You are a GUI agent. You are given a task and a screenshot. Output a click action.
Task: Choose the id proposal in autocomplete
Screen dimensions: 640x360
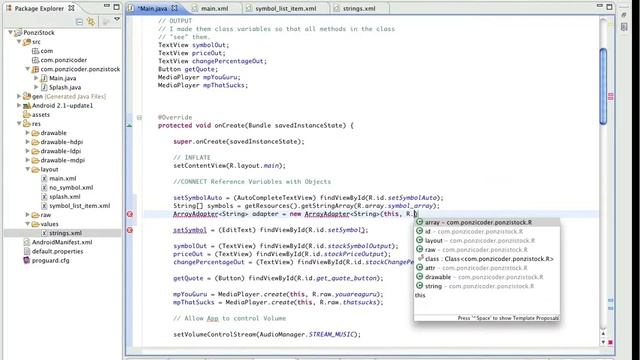487,231
